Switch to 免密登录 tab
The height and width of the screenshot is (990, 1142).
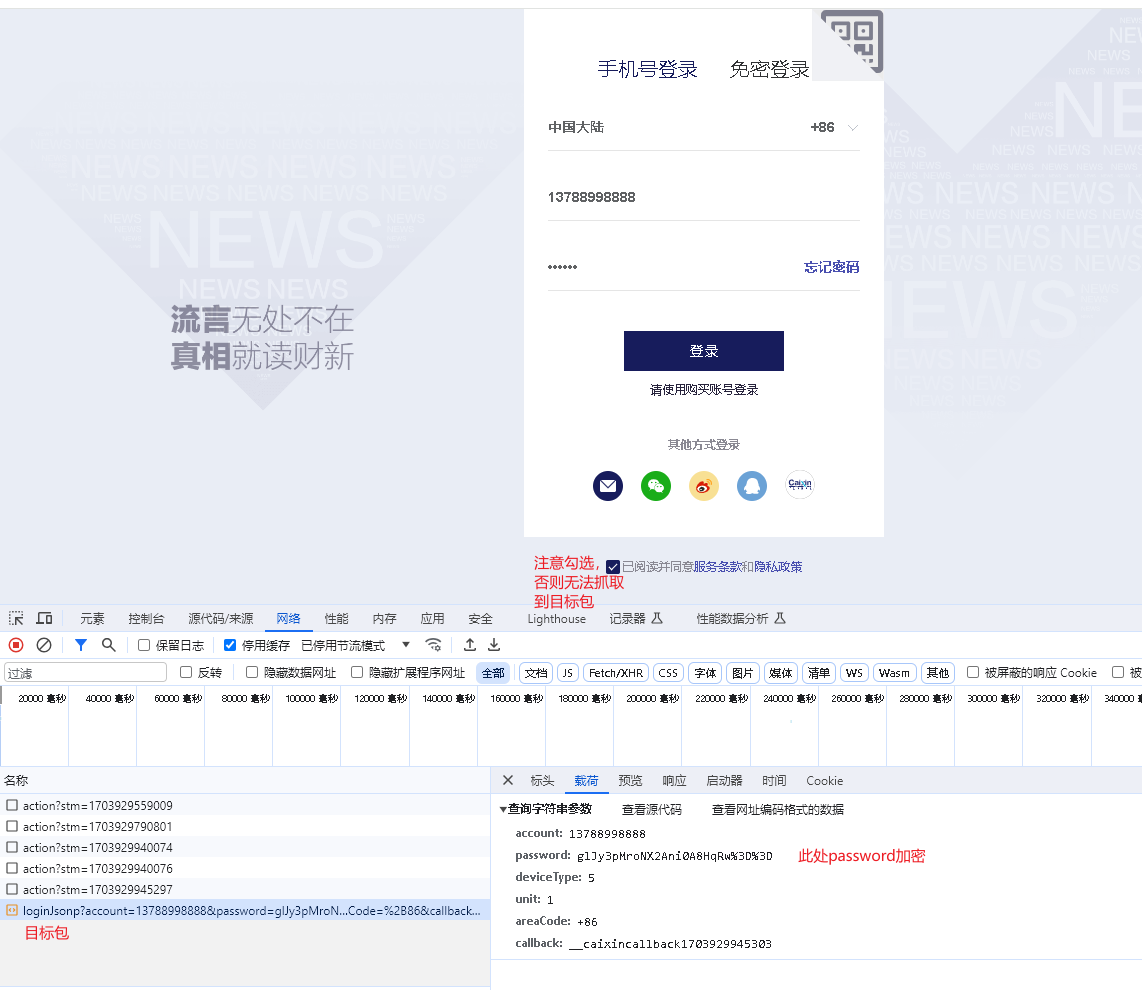(769, 69)
